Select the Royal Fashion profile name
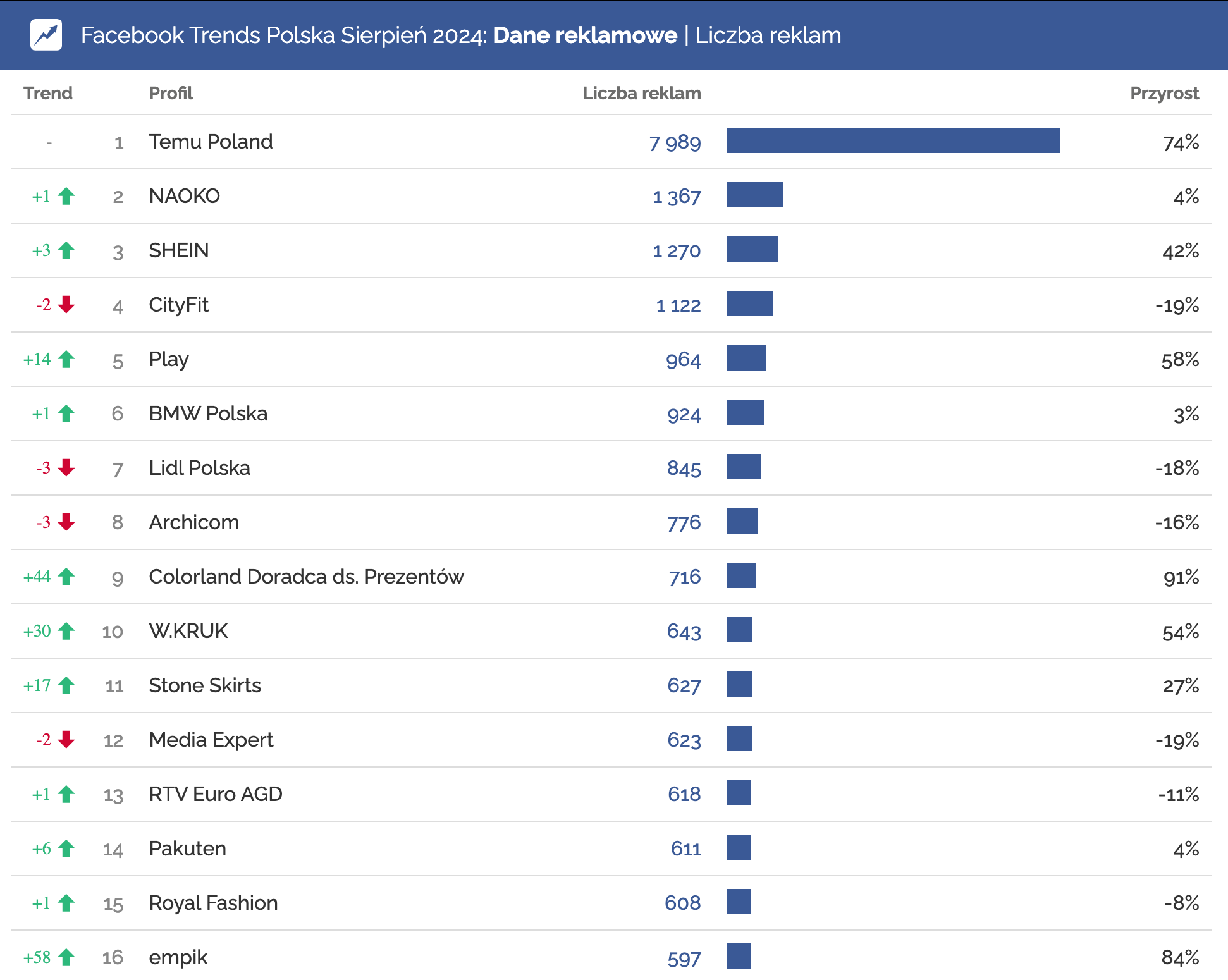This screenshot has height=980, width=1228. (x=213, y=903)
